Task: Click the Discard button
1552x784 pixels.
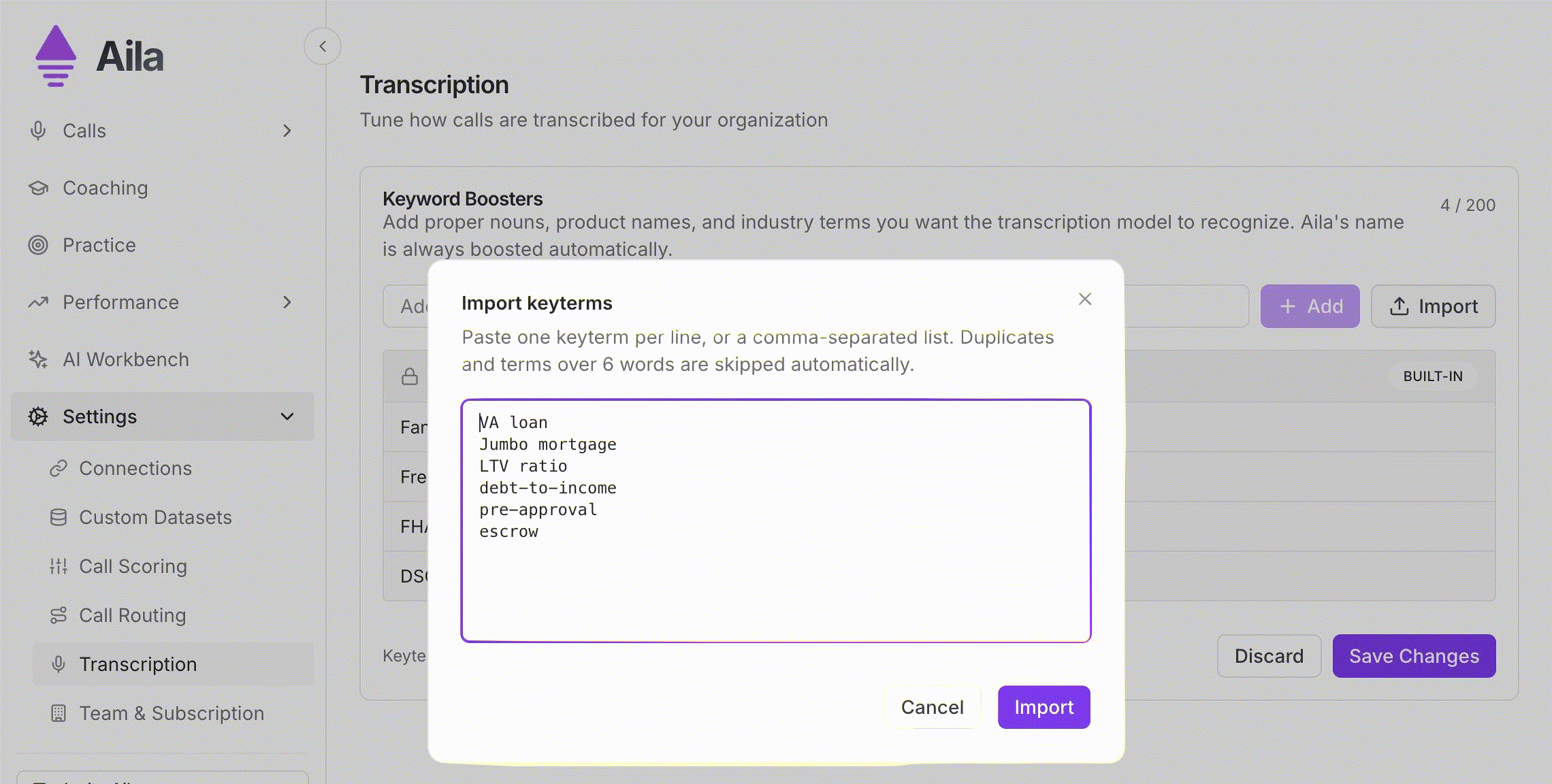Action: (1269, 656)
